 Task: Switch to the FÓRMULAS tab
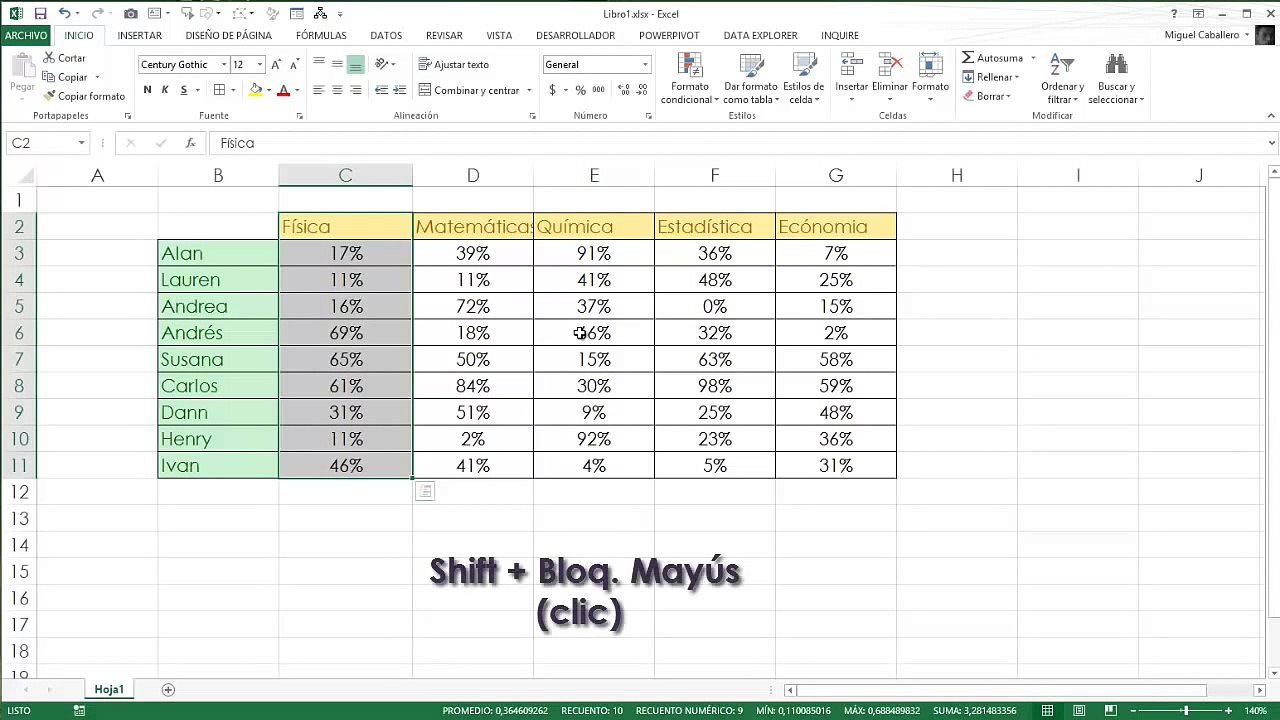(321, 35)
